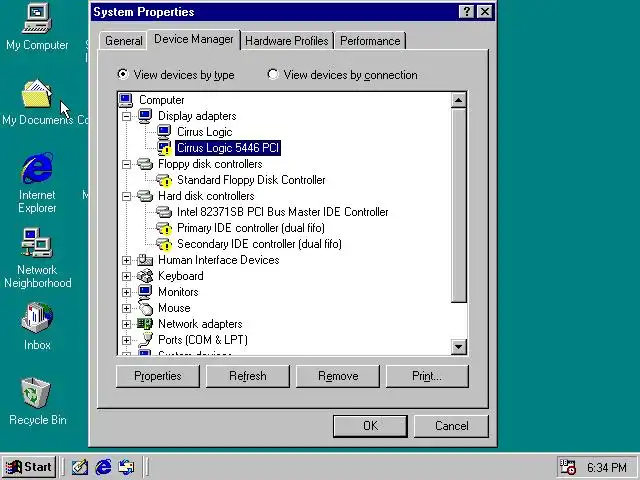Click the Hard disk controllers category icon
The width and height of the screenshot is (640, 480).
145,196
